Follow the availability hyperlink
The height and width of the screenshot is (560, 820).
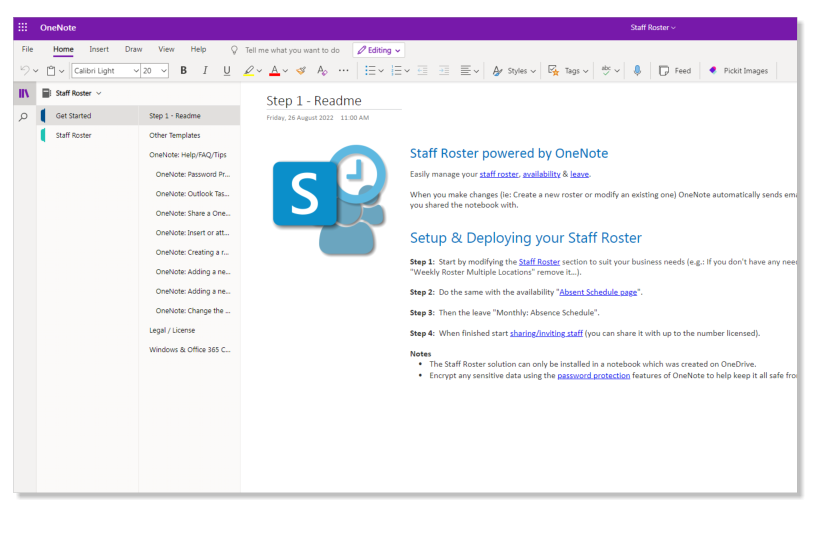(541, 174)
